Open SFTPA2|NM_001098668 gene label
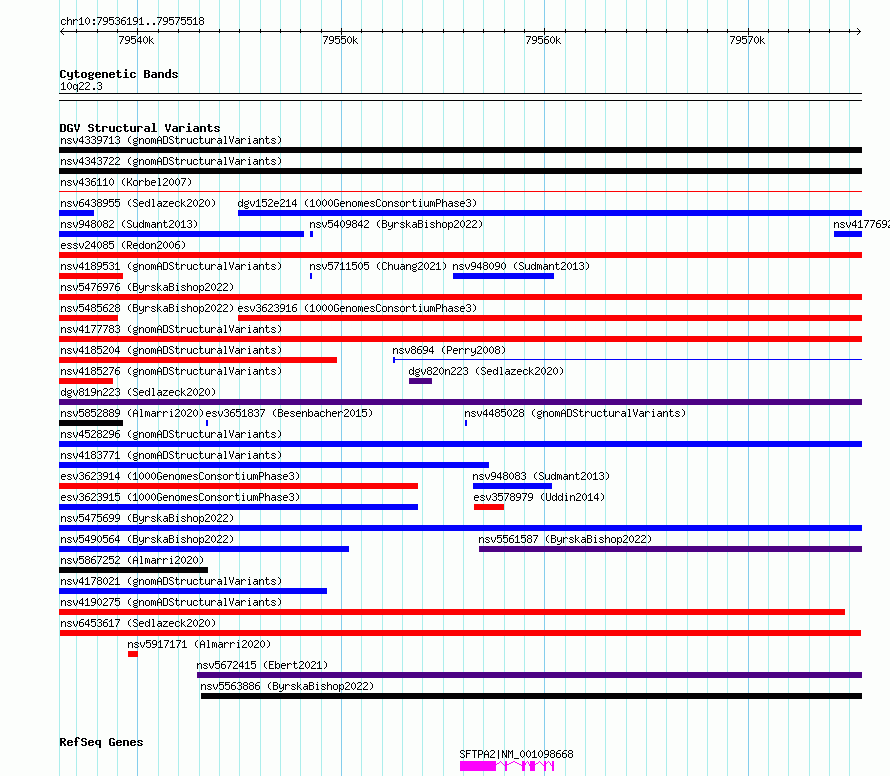This screenshot has height=776, width=890. [517, 754]
